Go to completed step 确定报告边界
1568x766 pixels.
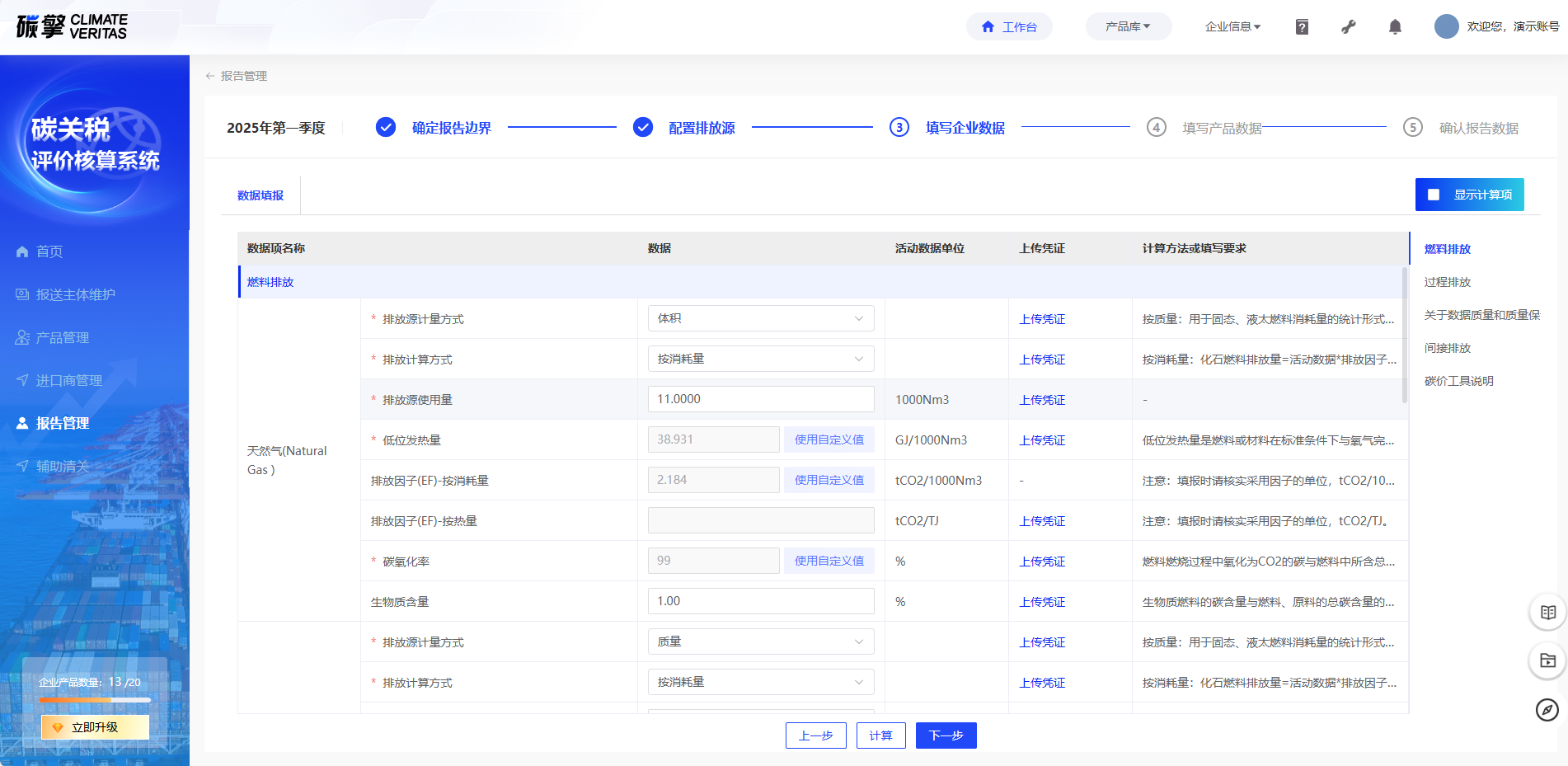(x=451, y=128)
